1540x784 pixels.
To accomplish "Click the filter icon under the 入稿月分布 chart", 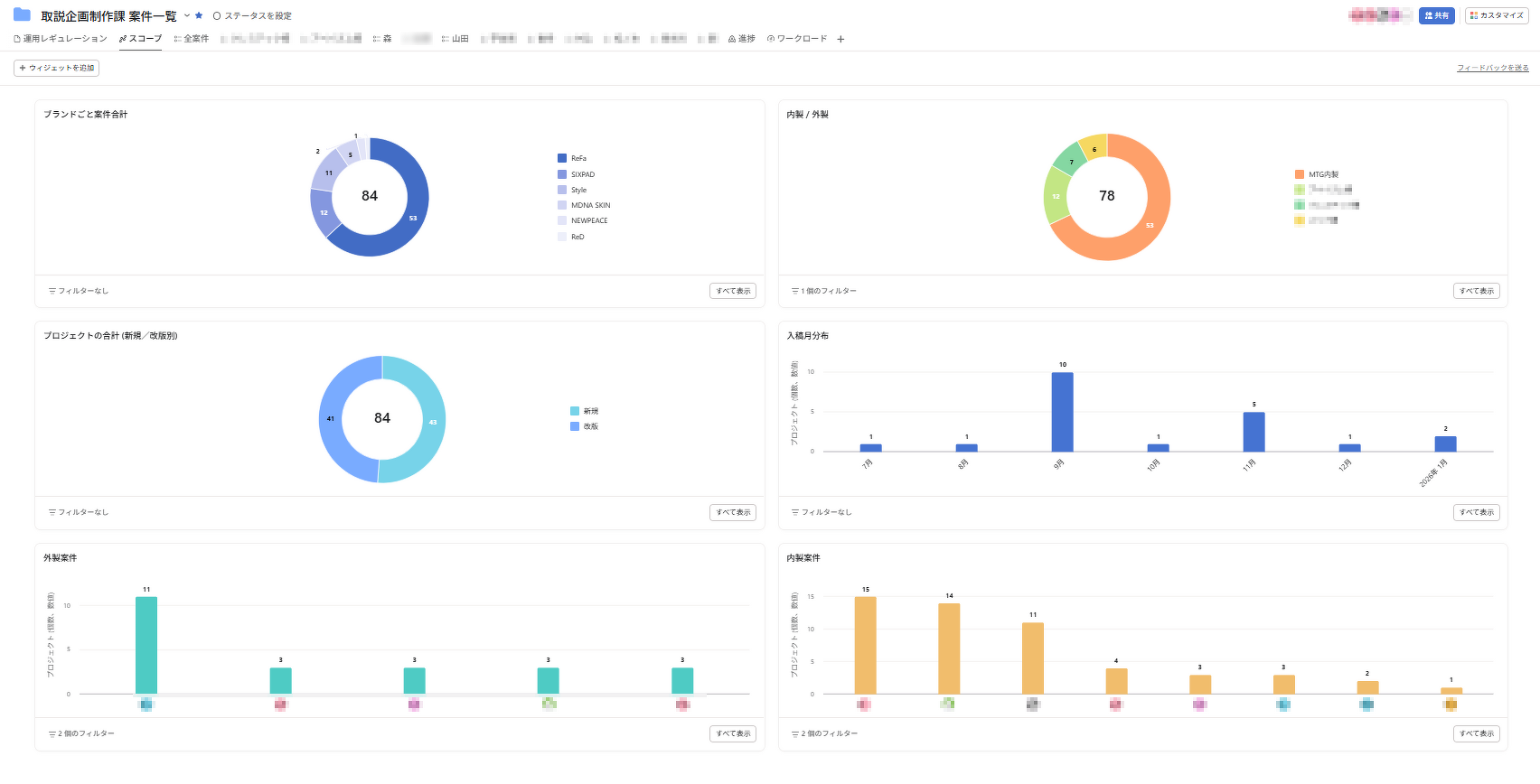I will click(795, 512).
